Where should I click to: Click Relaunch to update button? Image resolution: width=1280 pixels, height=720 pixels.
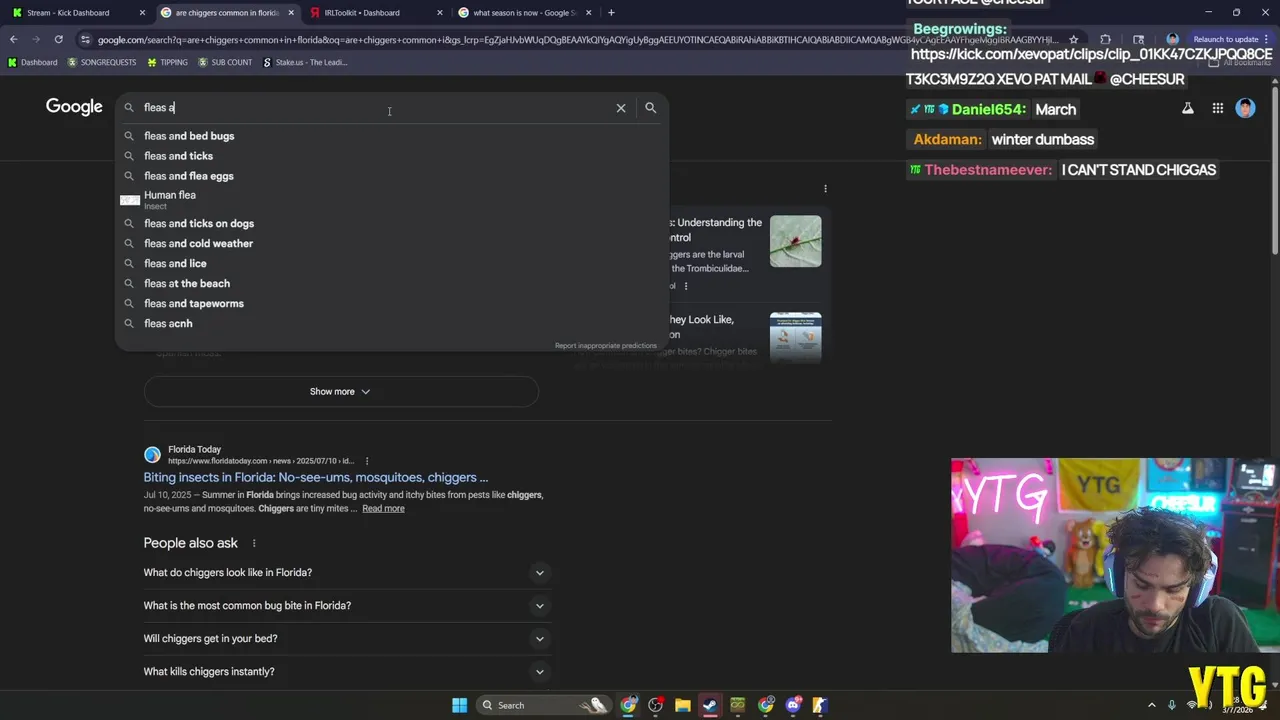[1225, 40]
